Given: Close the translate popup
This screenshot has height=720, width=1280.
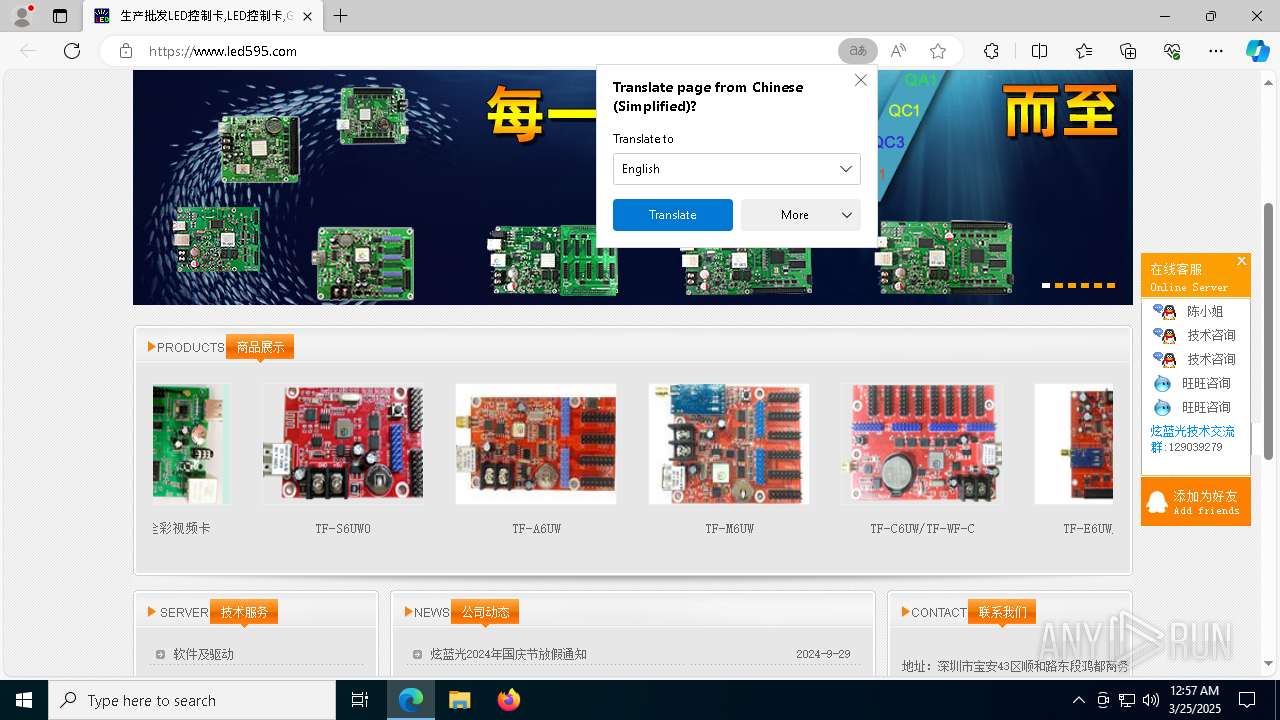Looking at the screenshot, I should coord(860,80).
